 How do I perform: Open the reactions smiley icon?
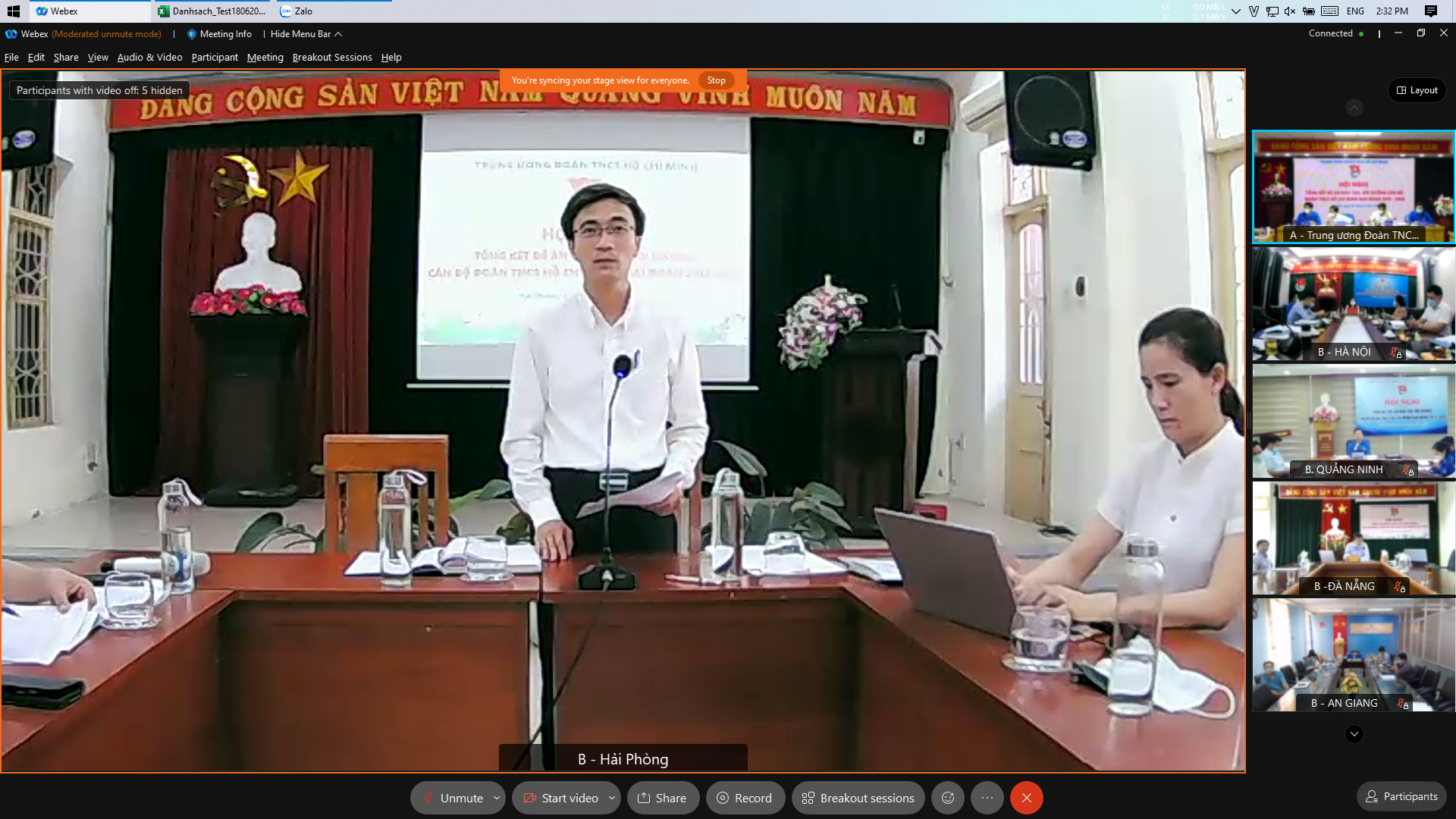pyautogui.click(x=948, y=798)
